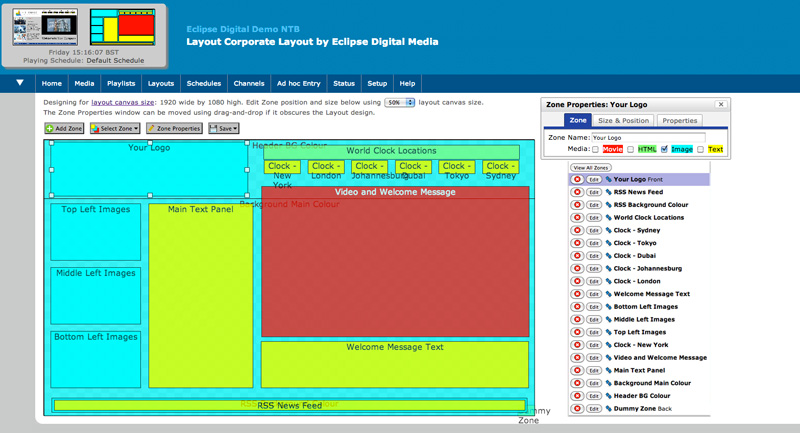Open Ad hoc Entry menu

tap(298, 84)
